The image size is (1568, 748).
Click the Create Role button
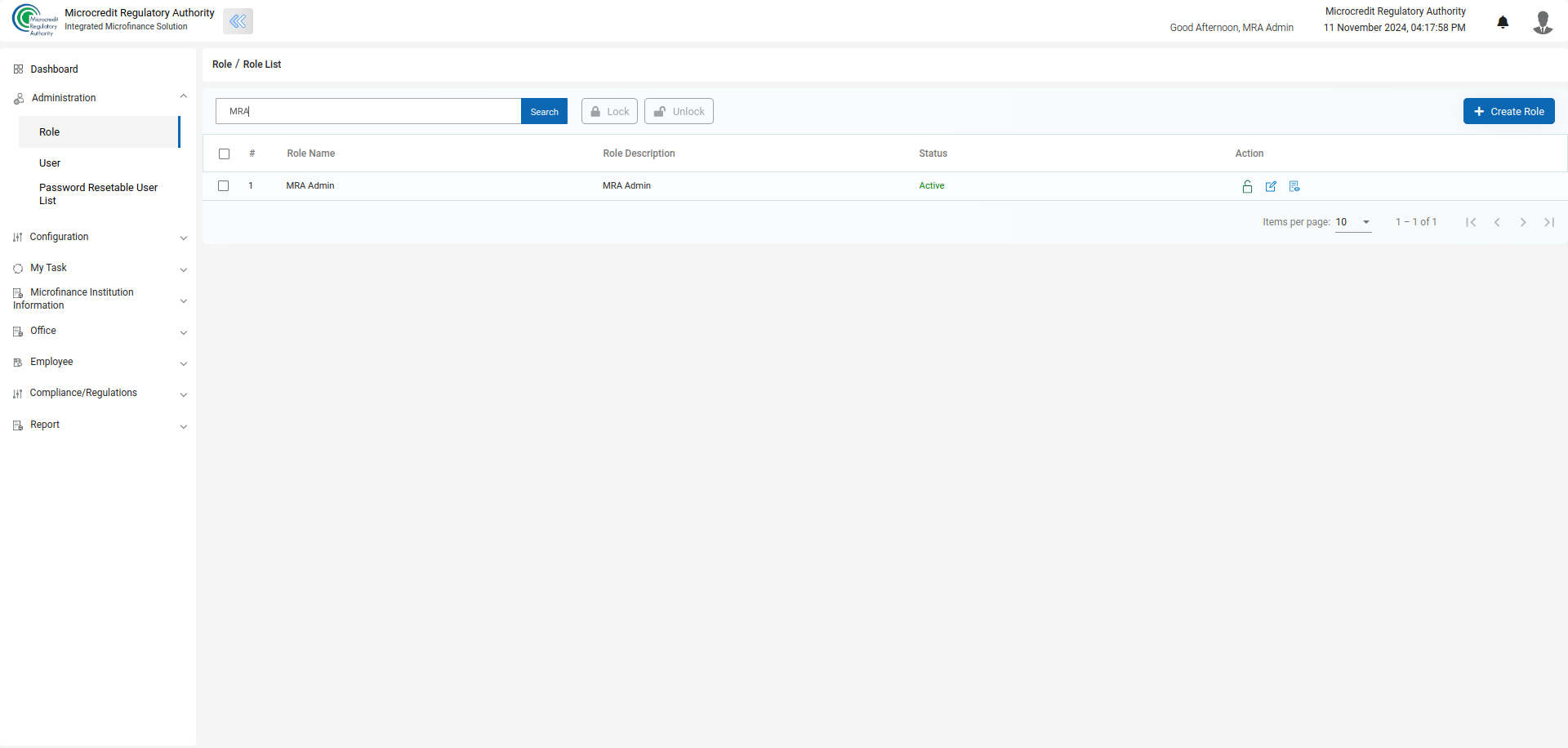tap(1508, 112)
